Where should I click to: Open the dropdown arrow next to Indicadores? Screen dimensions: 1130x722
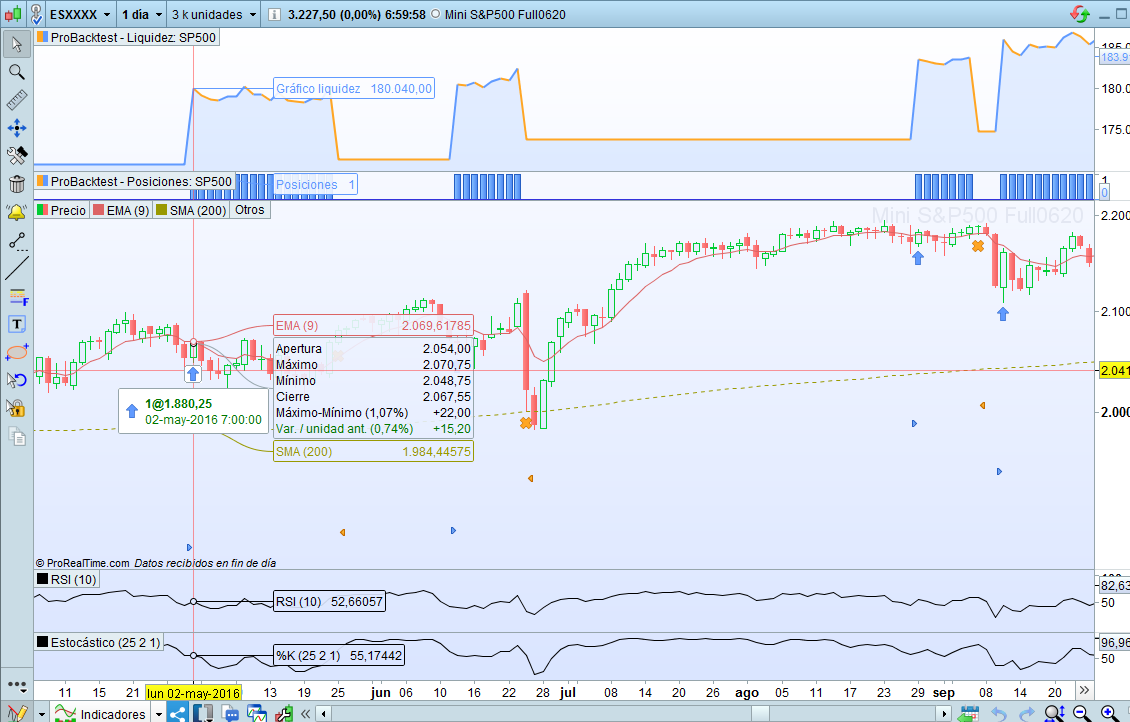159,715
